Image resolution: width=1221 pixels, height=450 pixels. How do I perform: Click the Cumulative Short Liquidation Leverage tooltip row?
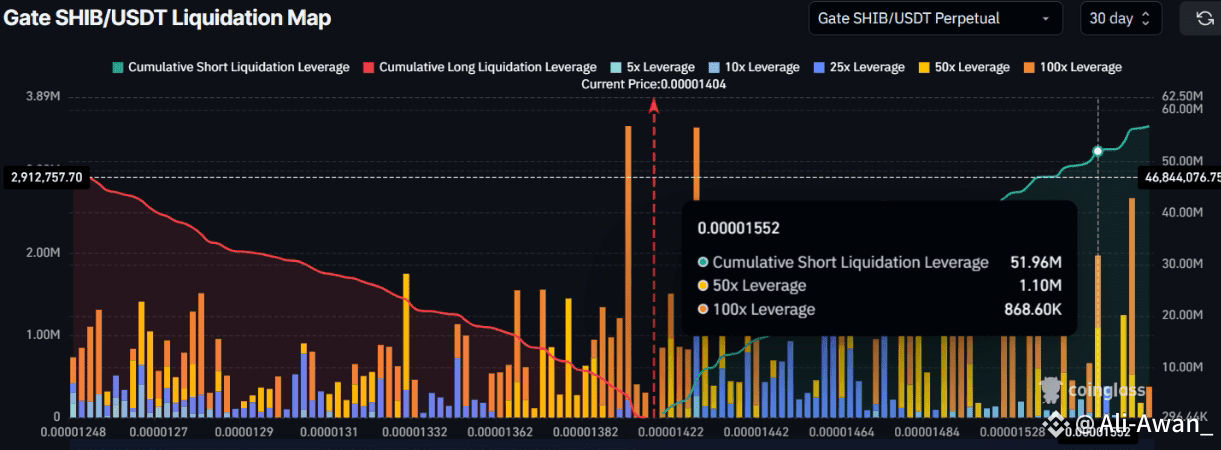coord(880,262)
